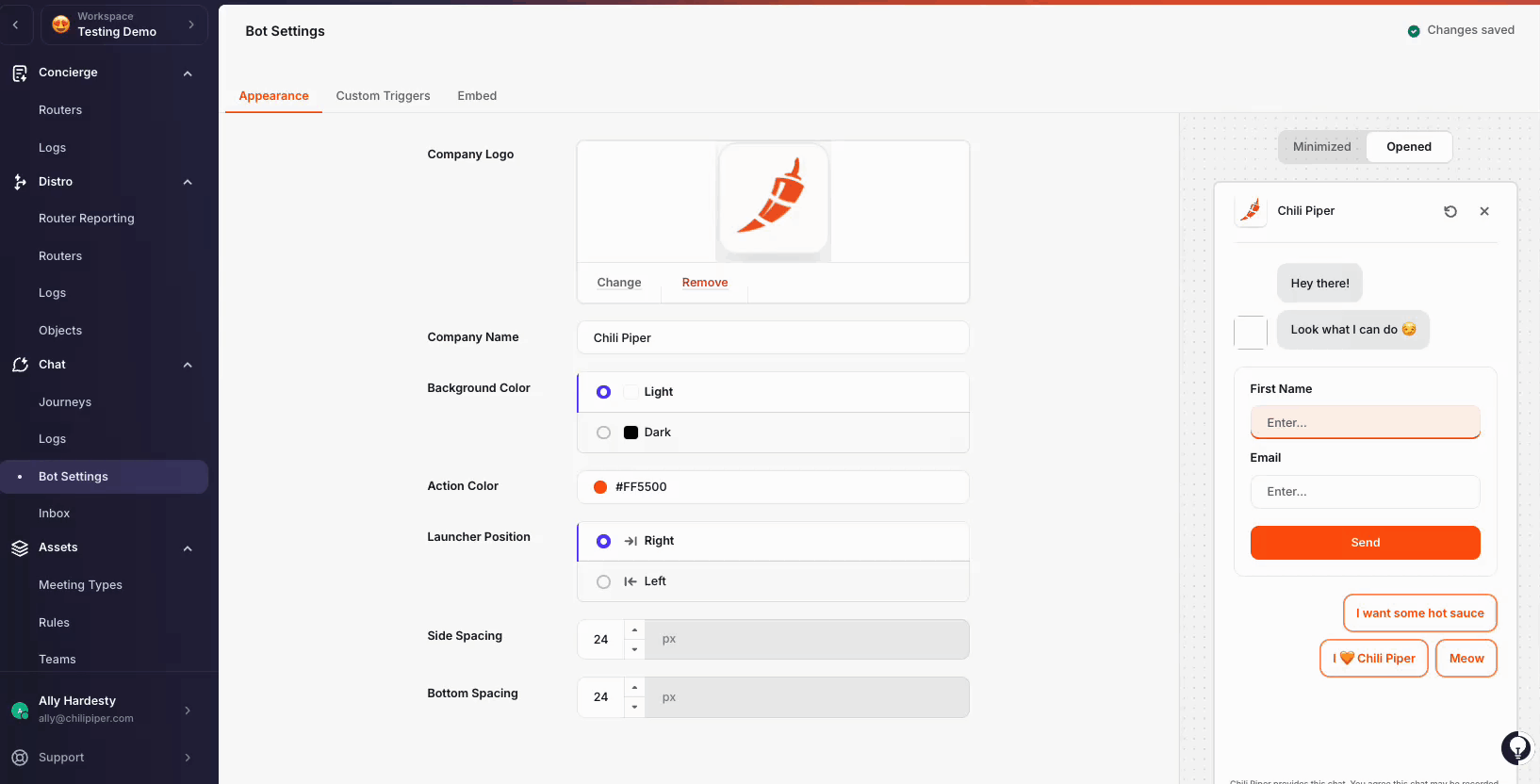Decrease Bottom Spacing value
Viewport: 1540px width, 784px height.
coord(634,707)
